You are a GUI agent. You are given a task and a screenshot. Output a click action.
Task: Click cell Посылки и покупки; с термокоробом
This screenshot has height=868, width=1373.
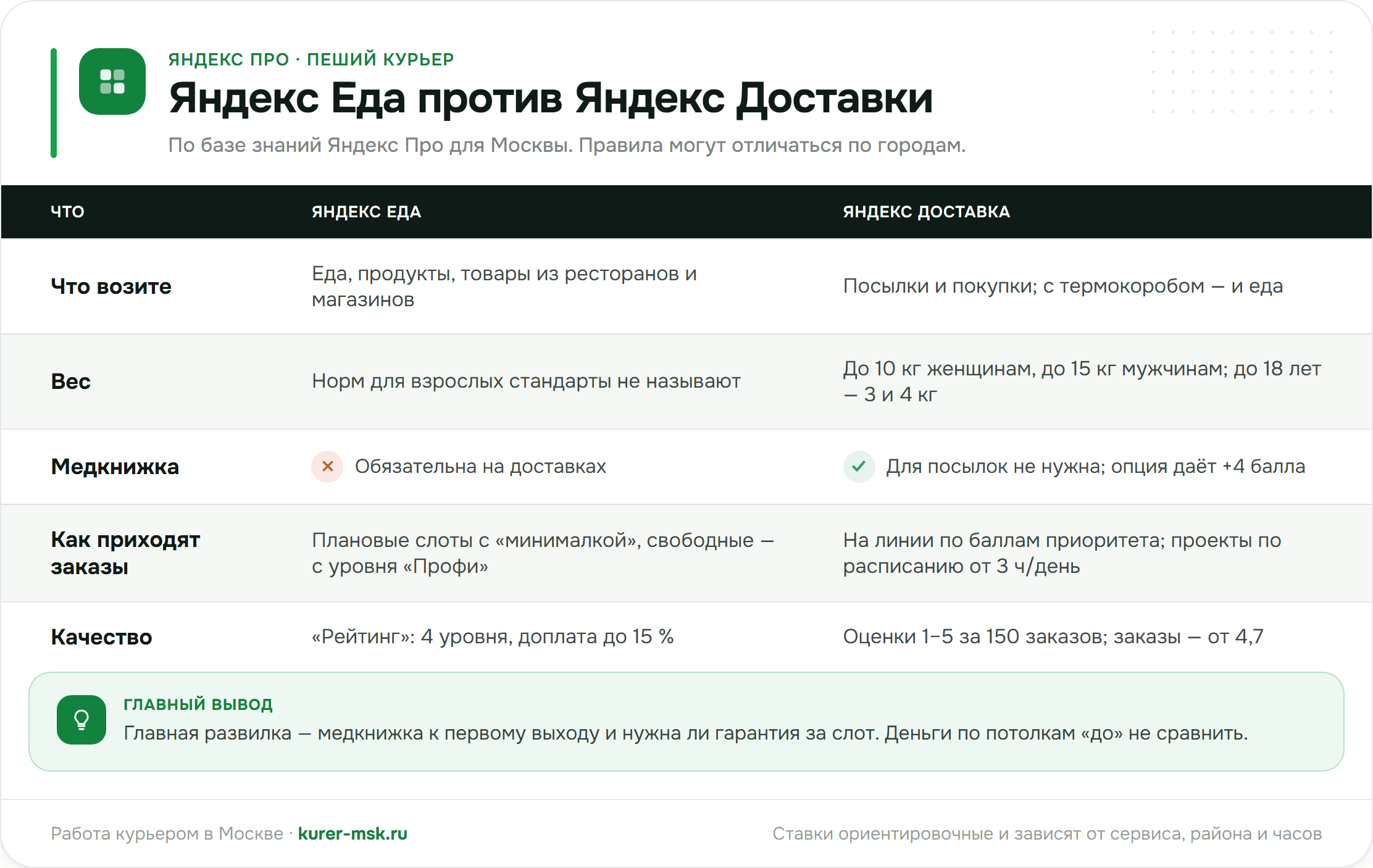pyautogui.click(x=1063, y=286)
